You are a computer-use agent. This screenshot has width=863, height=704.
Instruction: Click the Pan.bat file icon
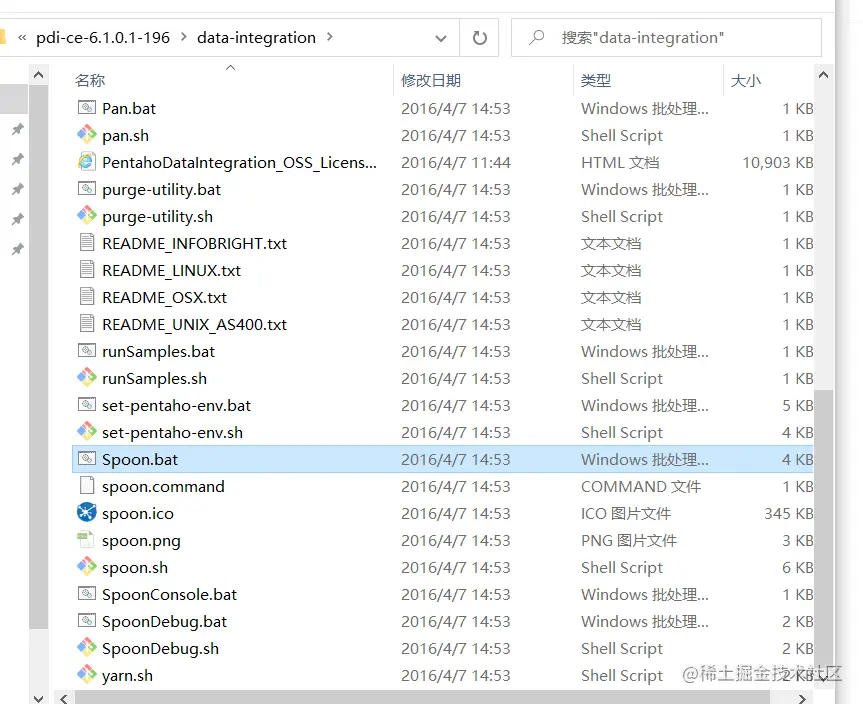point(86,107)
